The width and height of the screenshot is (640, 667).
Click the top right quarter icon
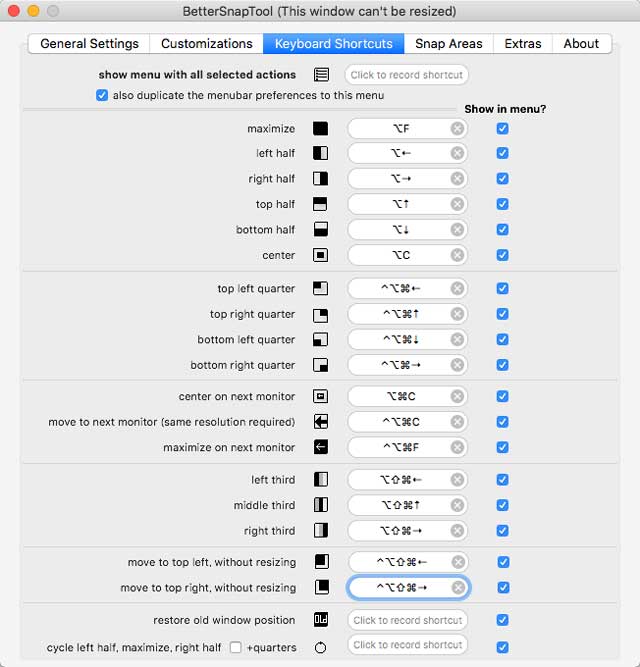(x=320, y=315)
